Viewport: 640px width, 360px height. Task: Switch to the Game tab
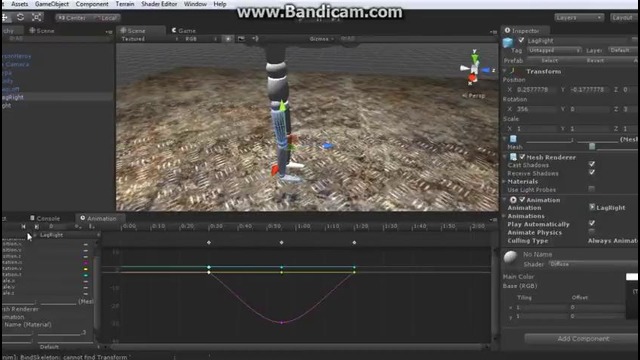pos(184,31)
